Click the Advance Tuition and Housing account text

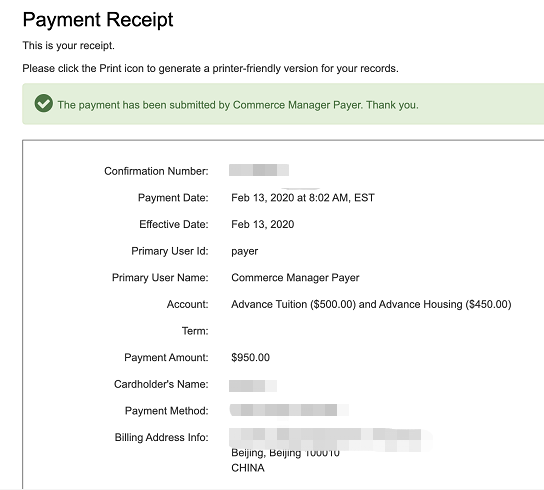371,304
